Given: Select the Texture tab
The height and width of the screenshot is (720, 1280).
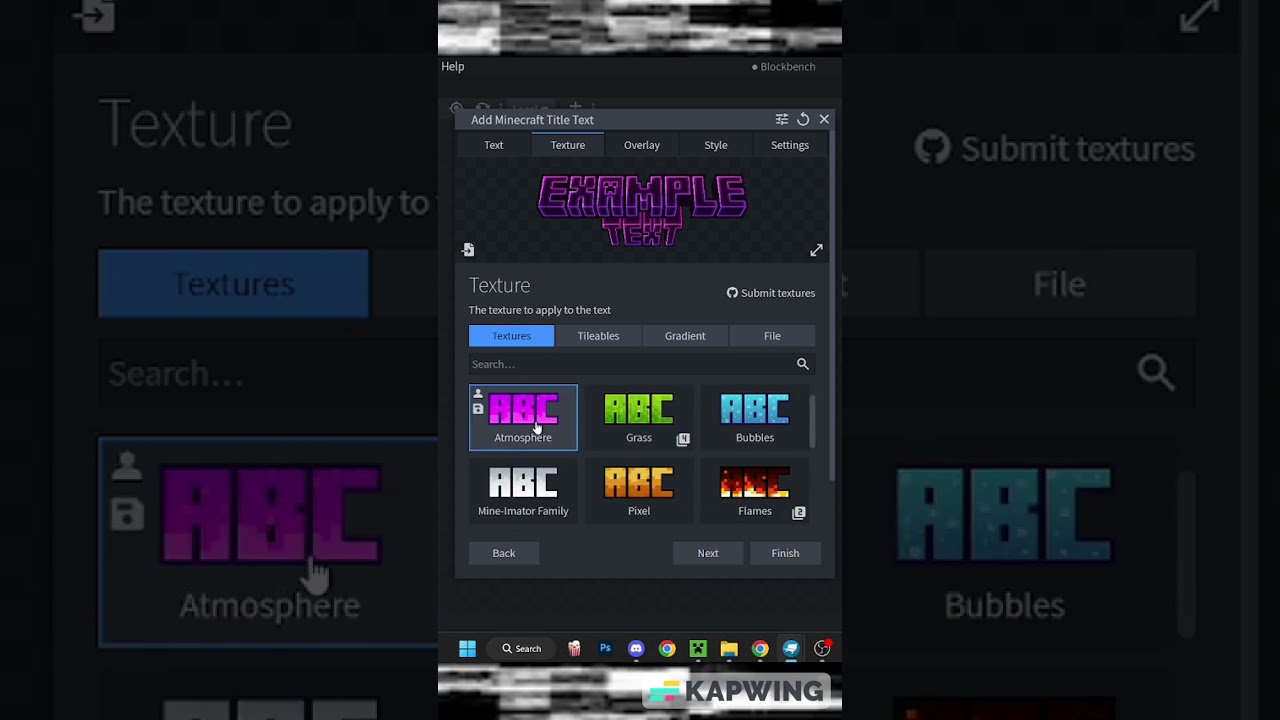Looking at the screenshot, I should (x=568, y=145).
